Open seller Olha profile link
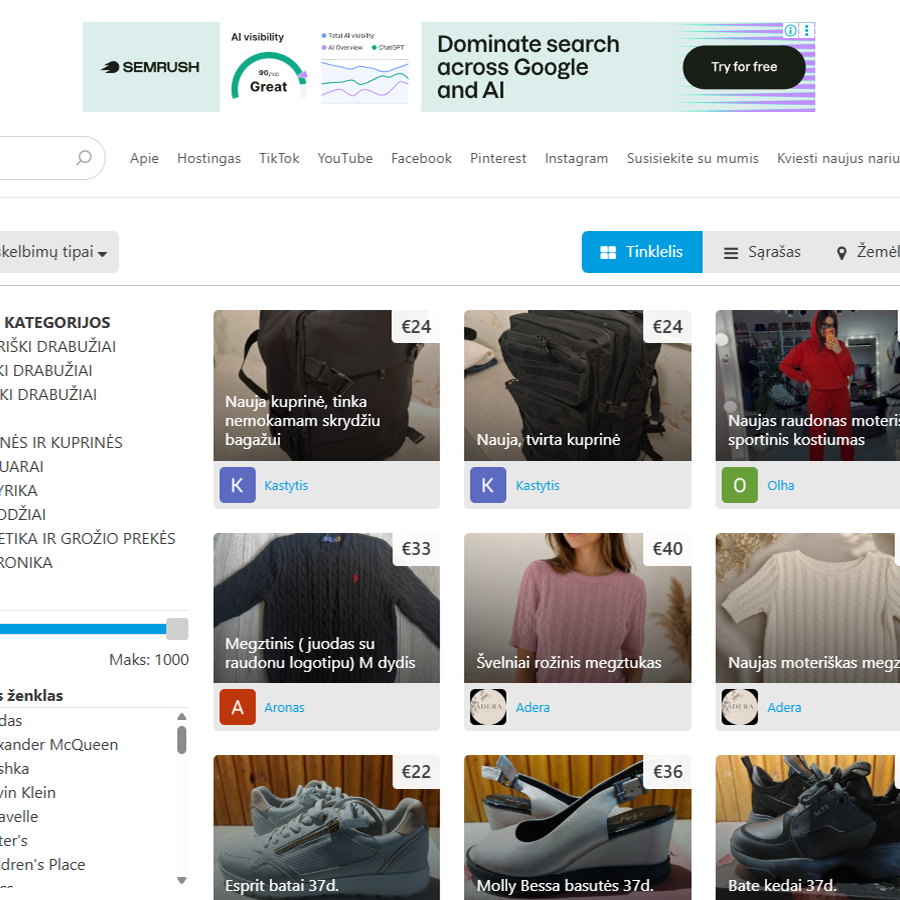900x900 pixels. (781, 486)
